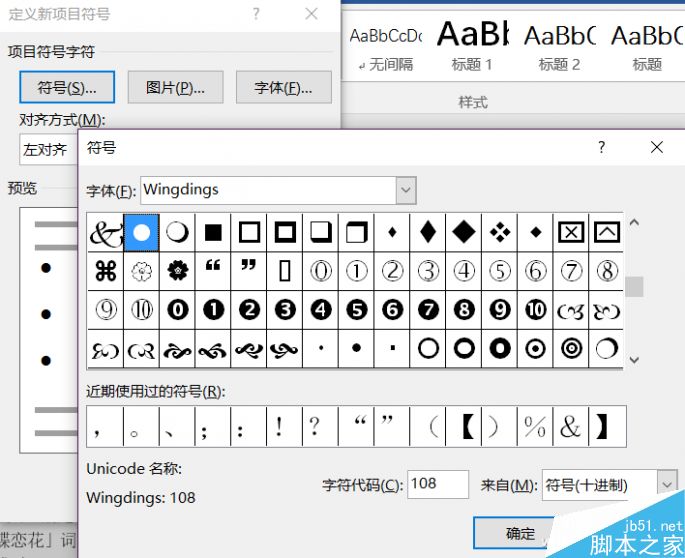685x558 pixels.
Task: Choose the exclamation mark from recent symbols
Action: [279, 427]
